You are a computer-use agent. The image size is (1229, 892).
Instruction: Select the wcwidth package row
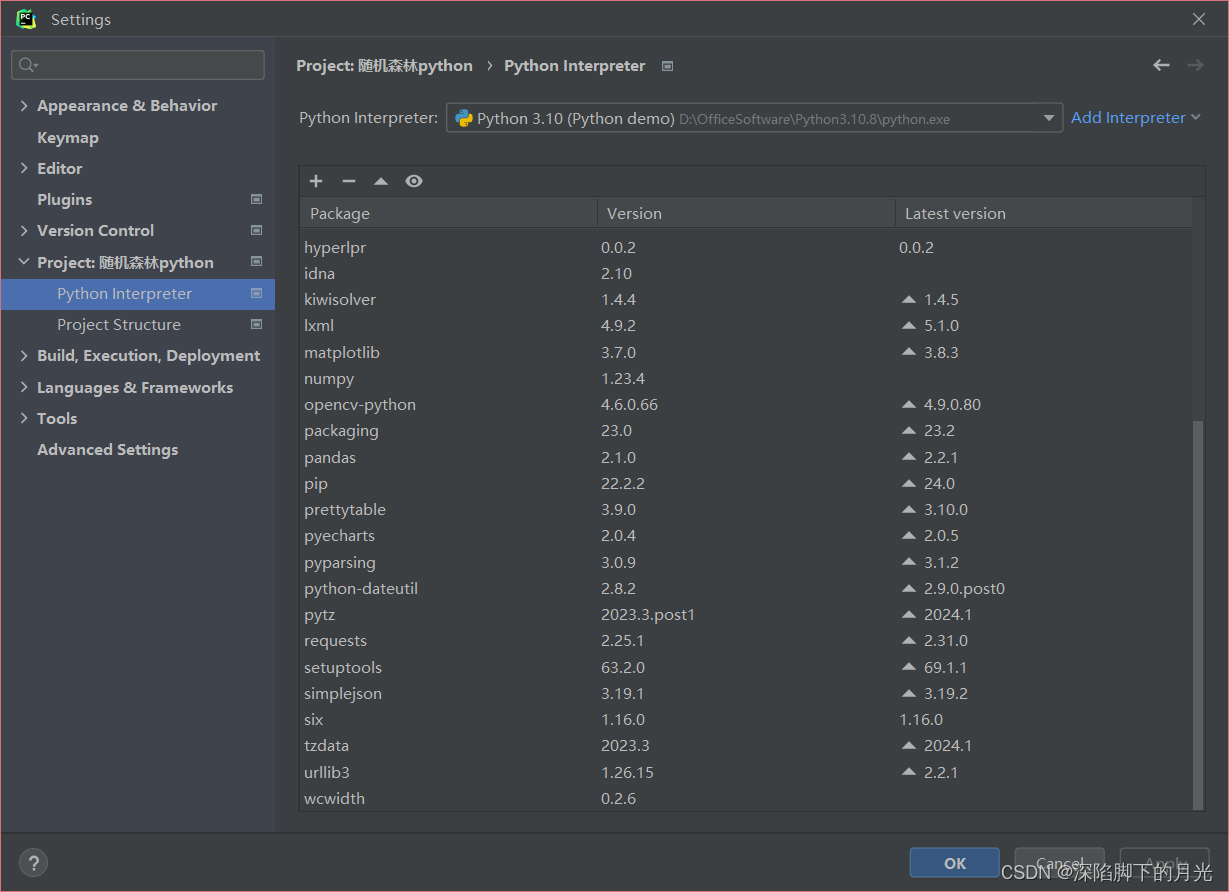(746, 798)
